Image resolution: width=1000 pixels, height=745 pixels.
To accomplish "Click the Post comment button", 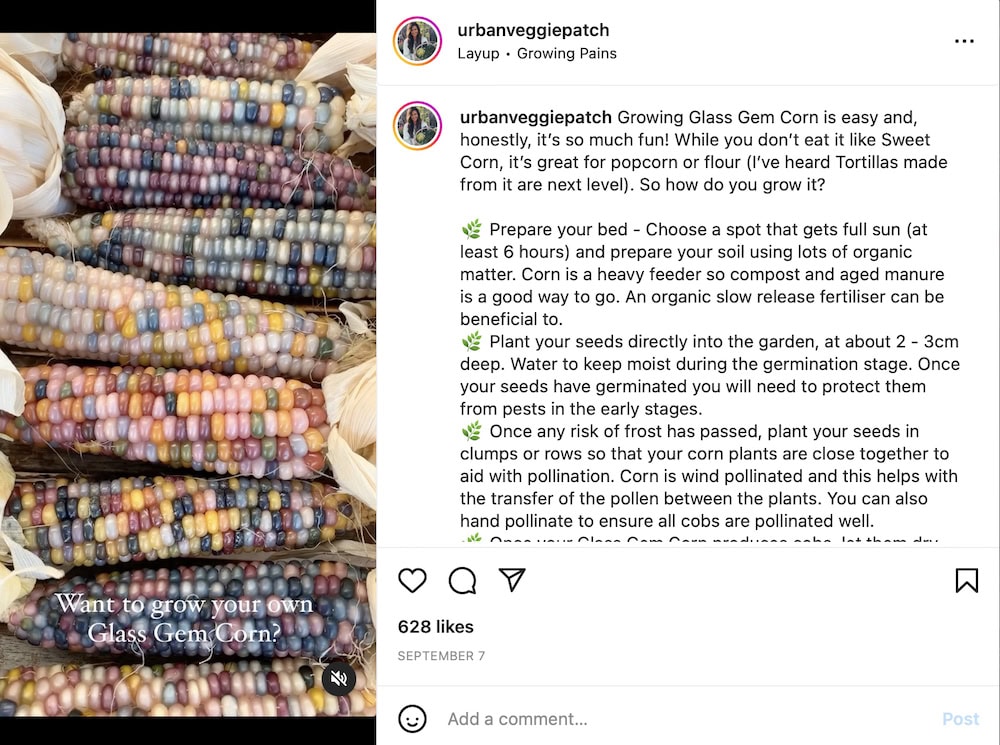I will click(960, 719).
